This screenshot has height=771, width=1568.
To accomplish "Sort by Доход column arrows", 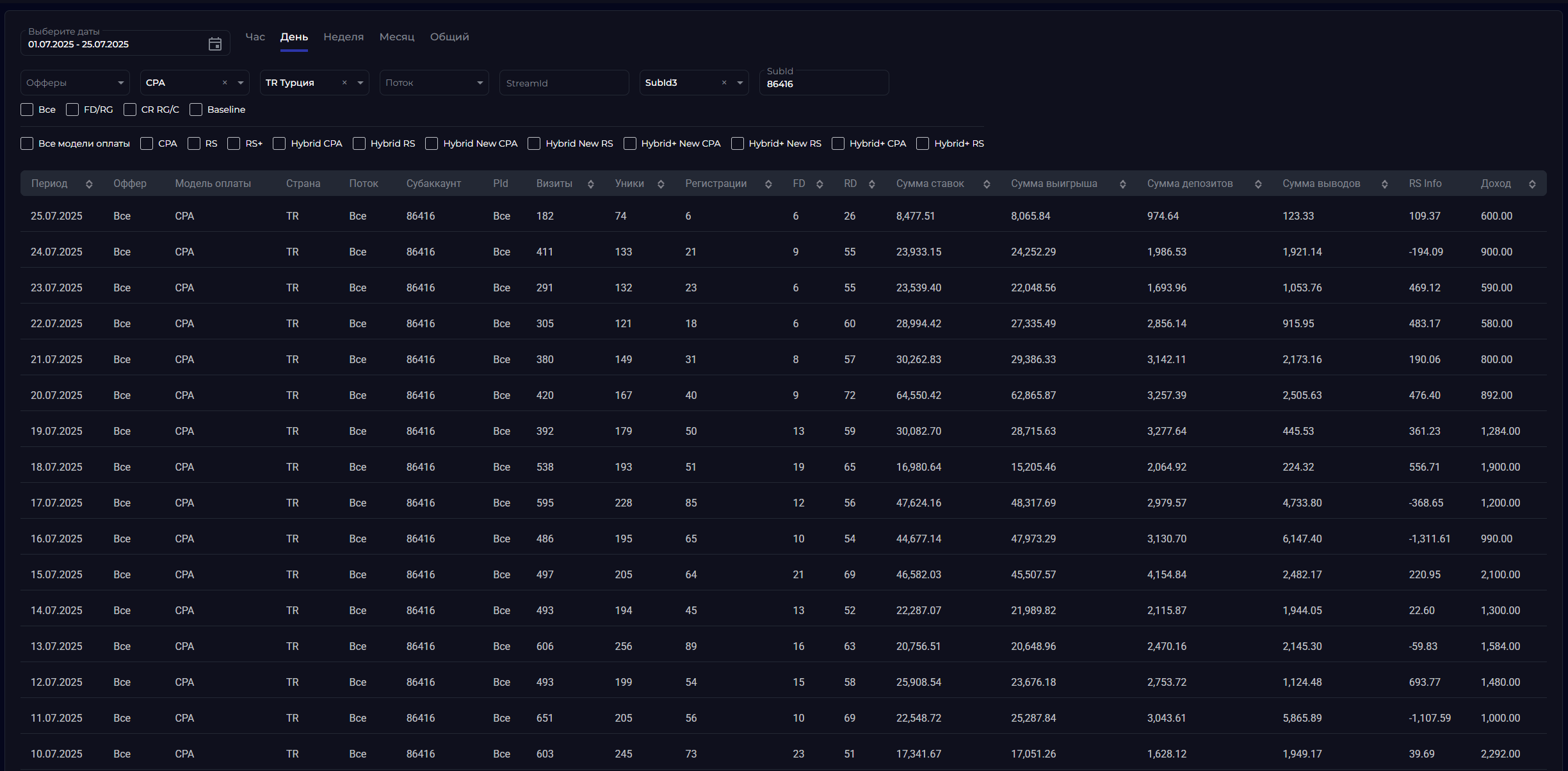I will tap(1532, 184).
